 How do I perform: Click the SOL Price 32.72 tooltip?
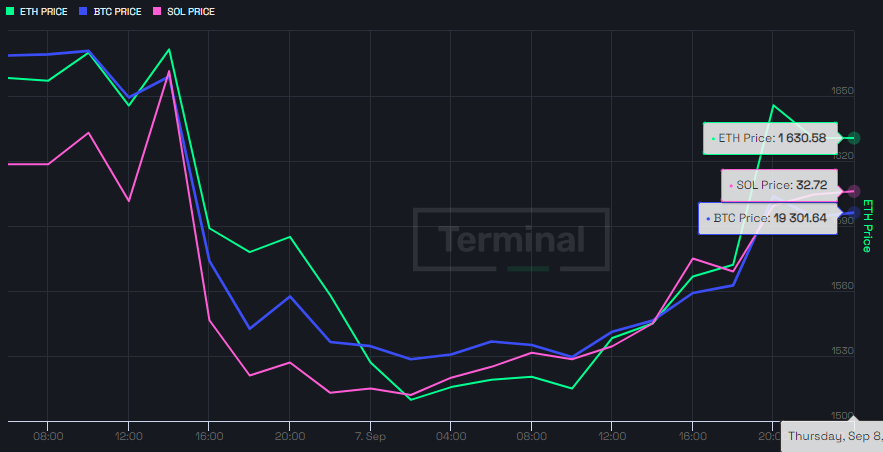tap(779, 185)
